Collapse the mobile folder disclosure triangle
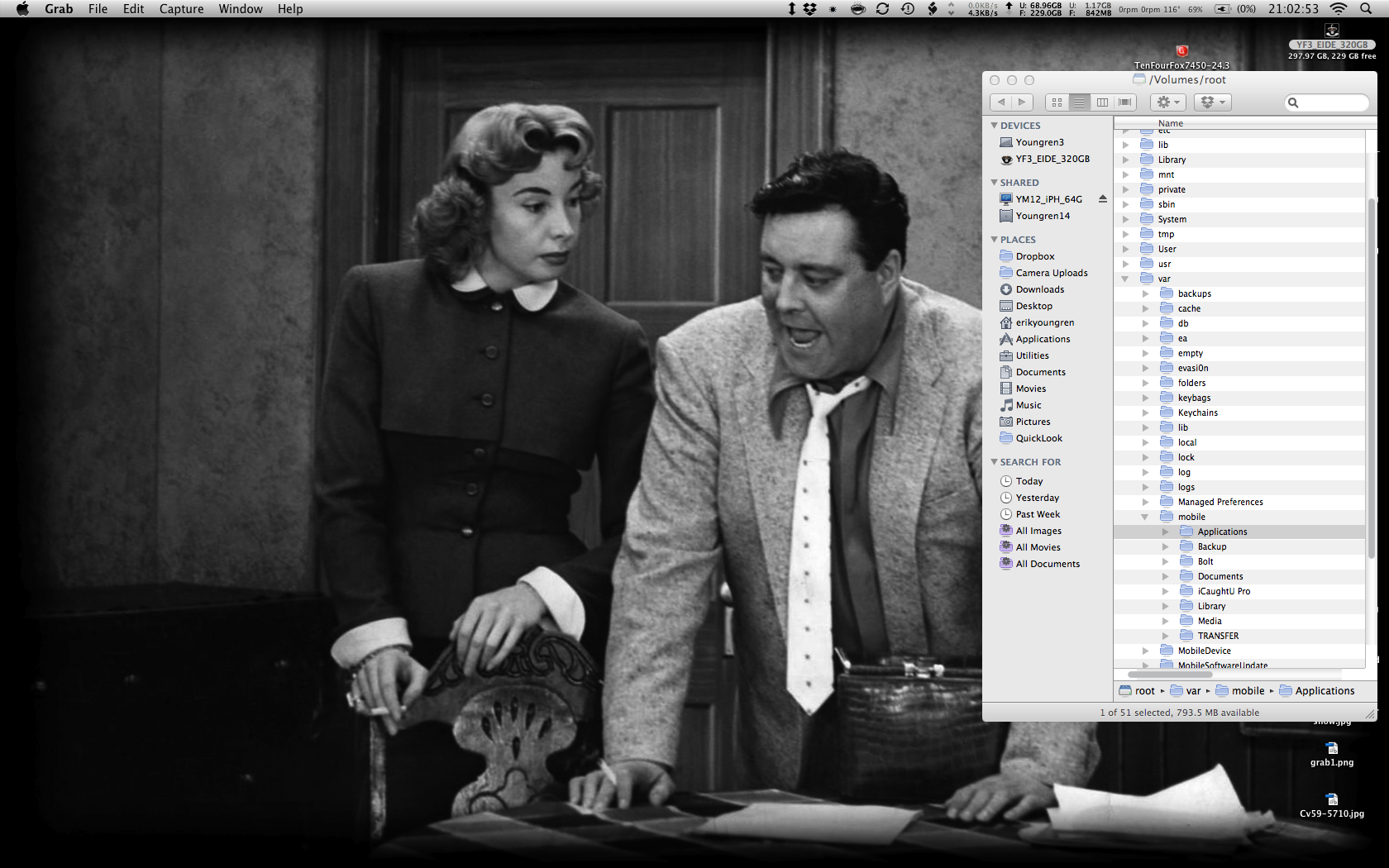Viewport: 1389px width, 868px height. [1145, 517]
